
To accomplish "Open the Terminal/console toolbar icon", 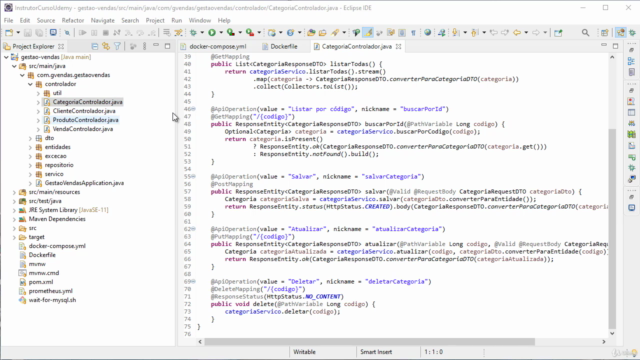I will 53,33.
